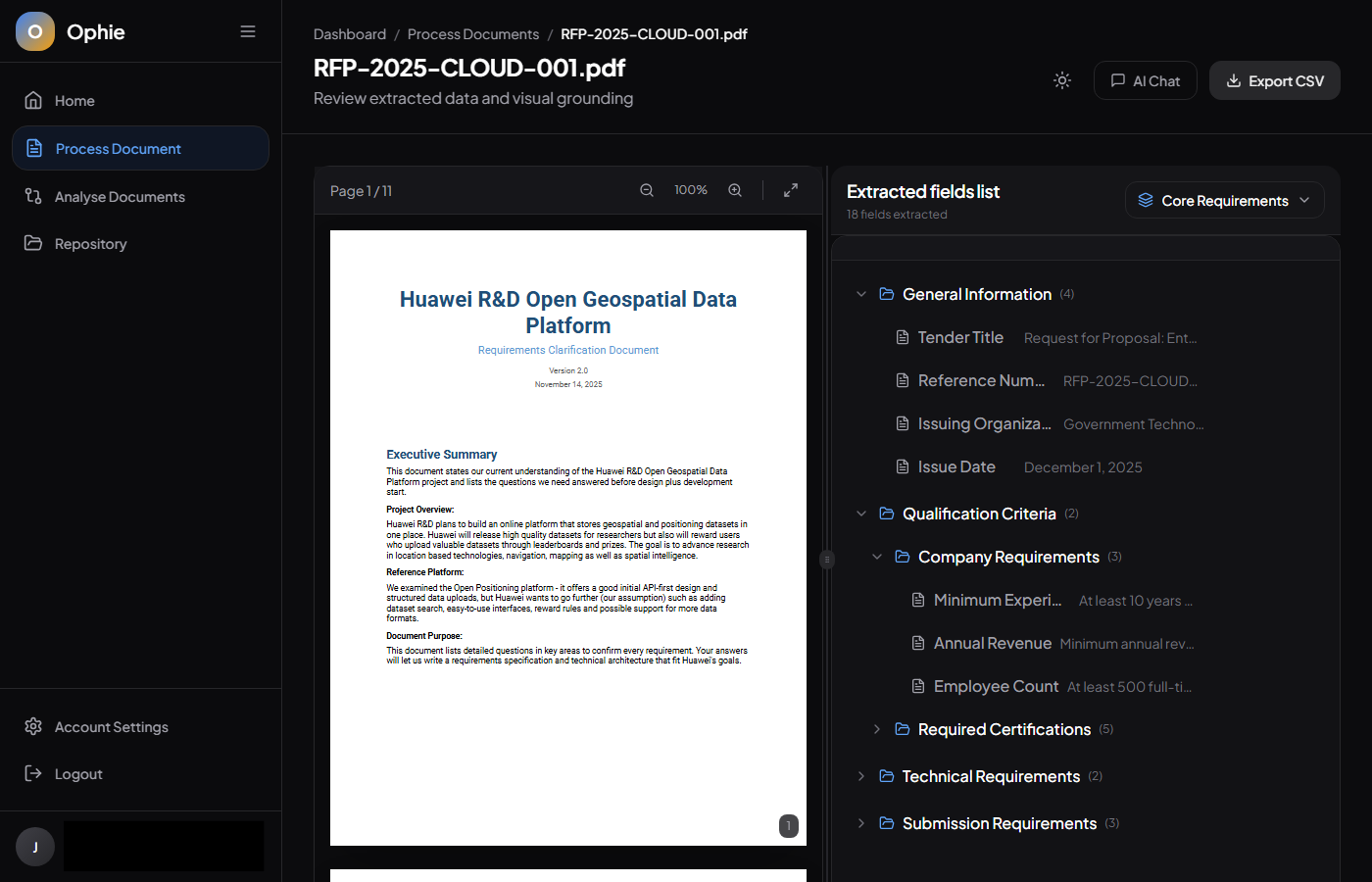1372x882 pixels.
Task: Click Reference Number document icon
Action: click(x=903, y=380)
